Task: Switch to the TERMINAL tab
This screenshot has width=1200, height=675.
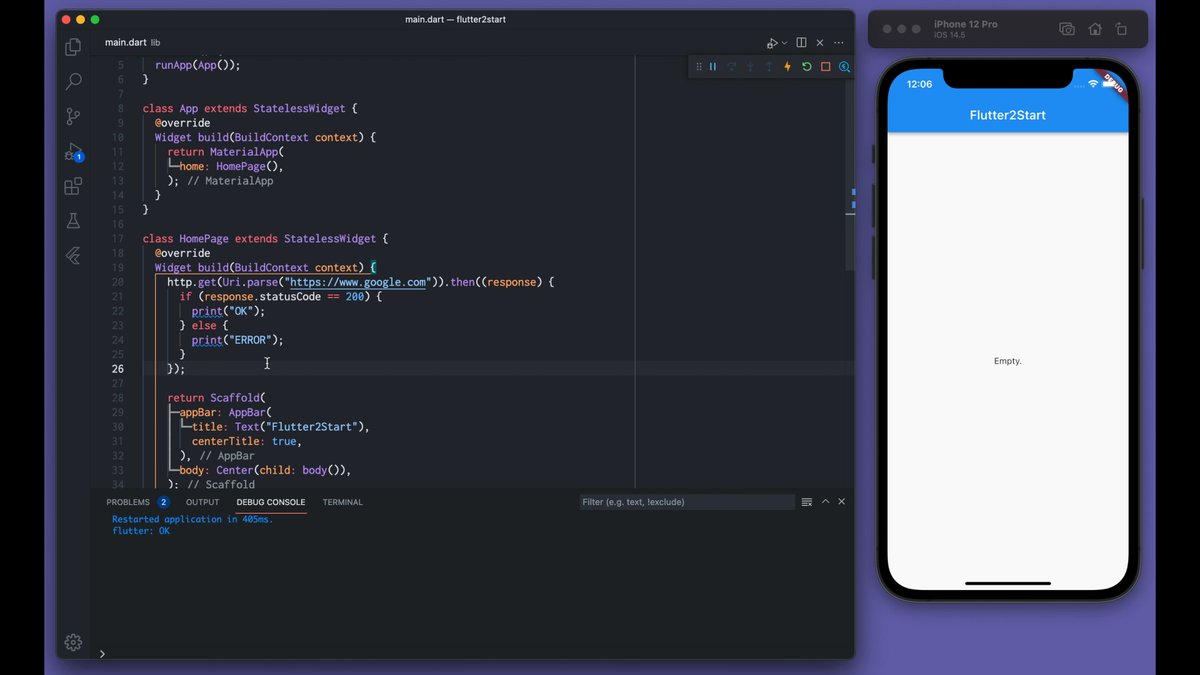Action: point(342,502)
